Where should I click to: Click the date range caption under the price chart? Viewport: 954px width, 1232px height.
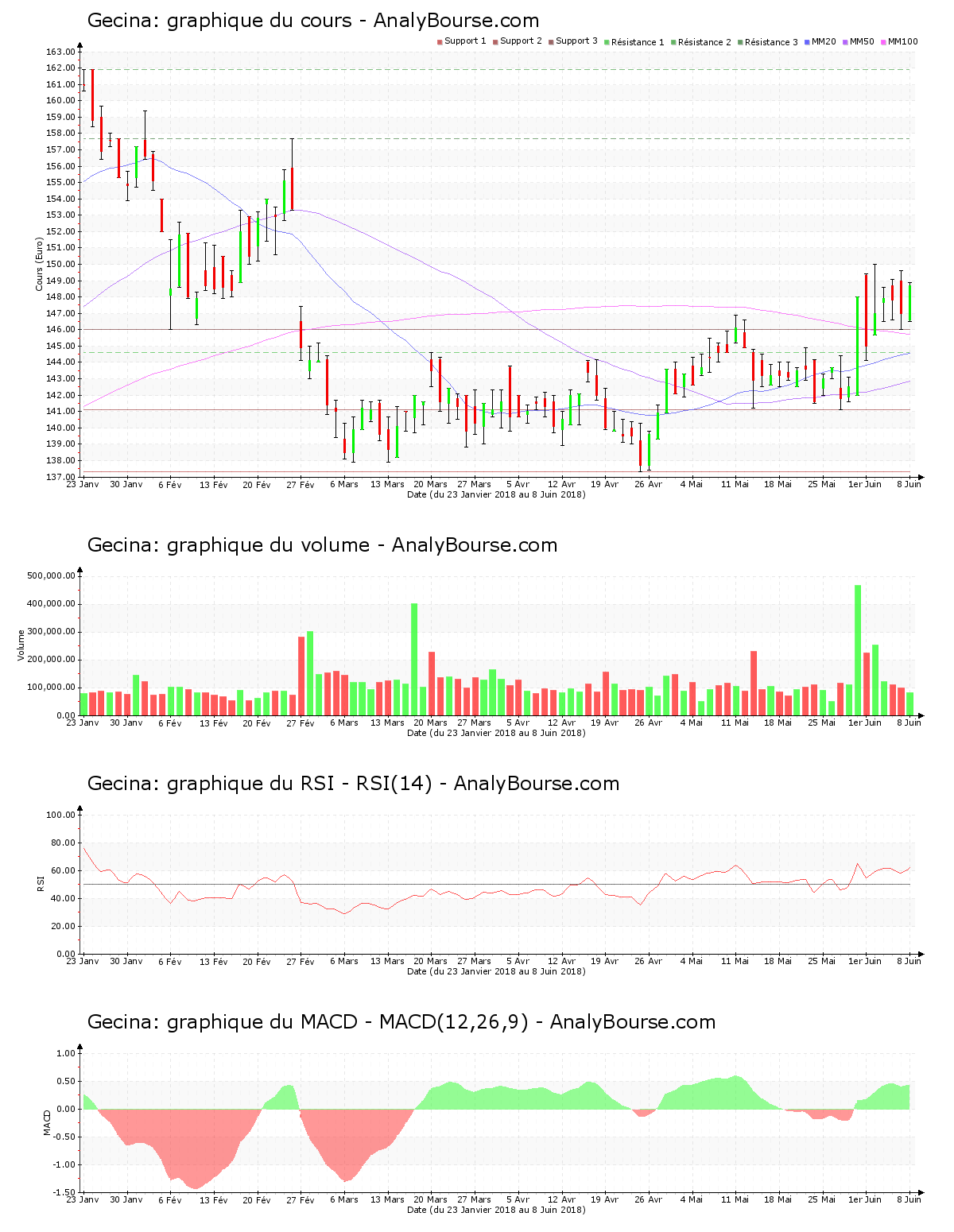point(496,494)
